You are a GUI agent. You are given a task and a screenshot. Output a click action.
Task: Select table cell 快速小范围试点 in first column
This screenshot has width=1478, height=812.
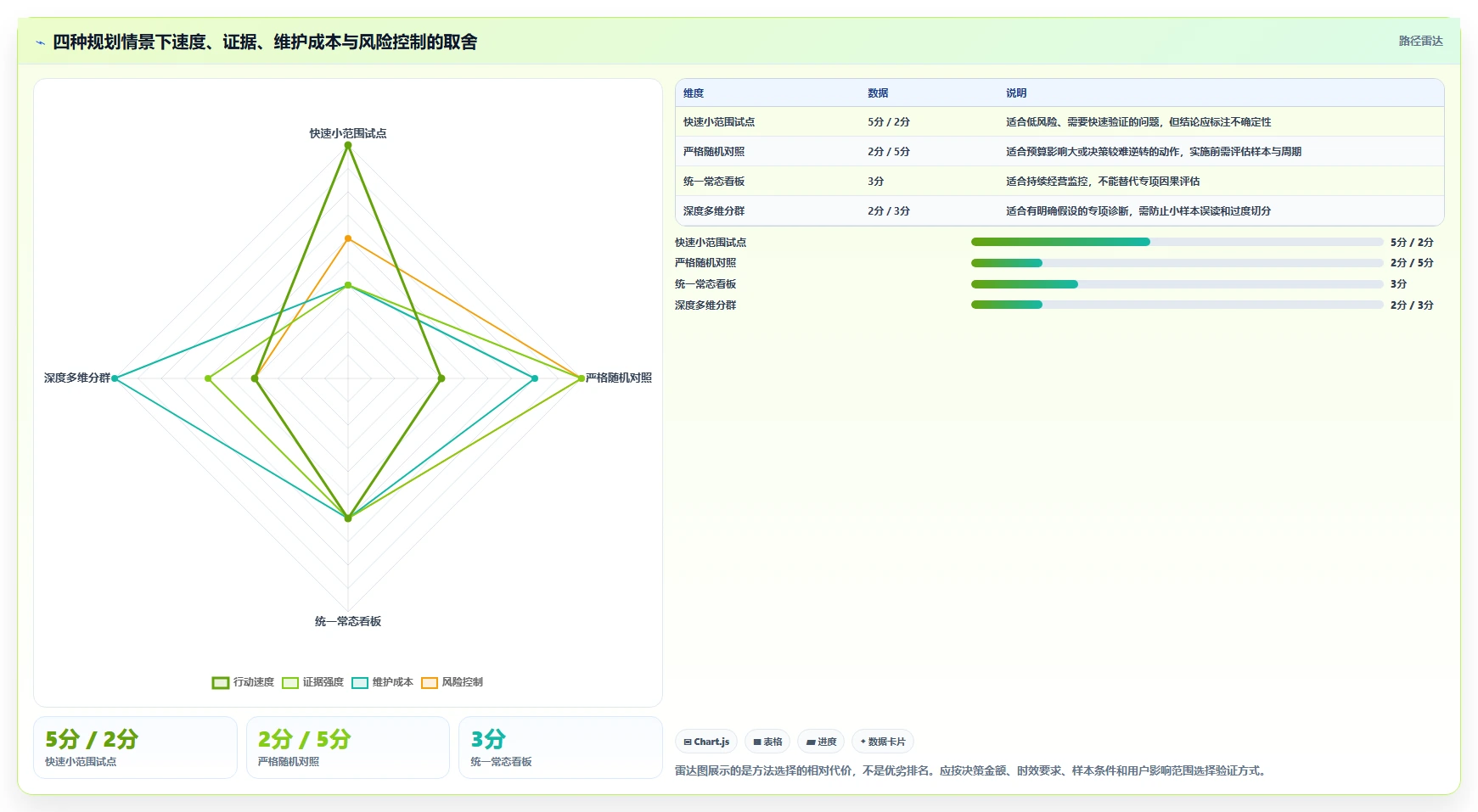click(x=719, y=122)
